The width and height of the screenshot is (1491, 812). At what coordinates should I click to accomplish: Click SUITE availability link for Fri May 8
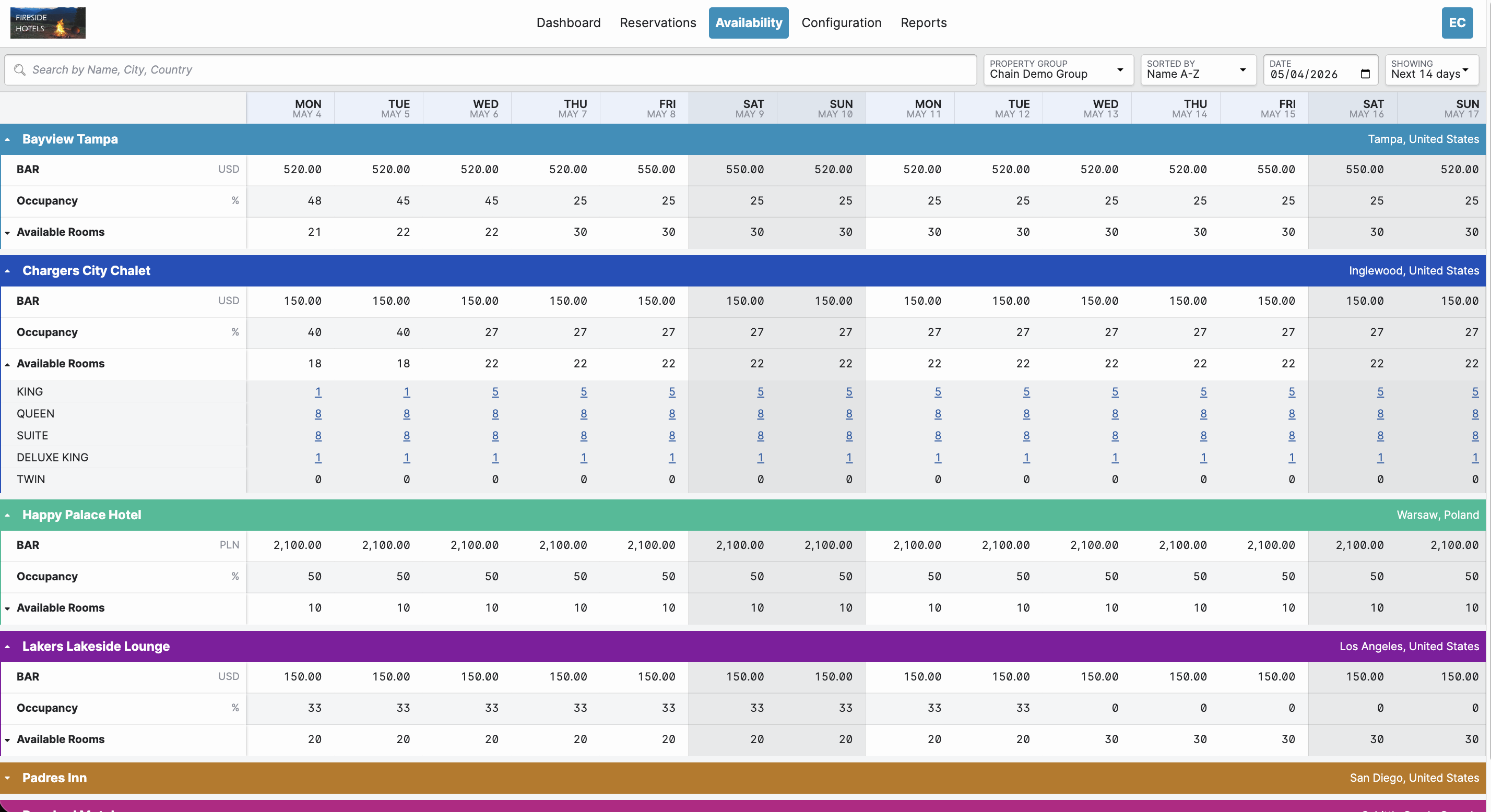[x=671, y=436]
